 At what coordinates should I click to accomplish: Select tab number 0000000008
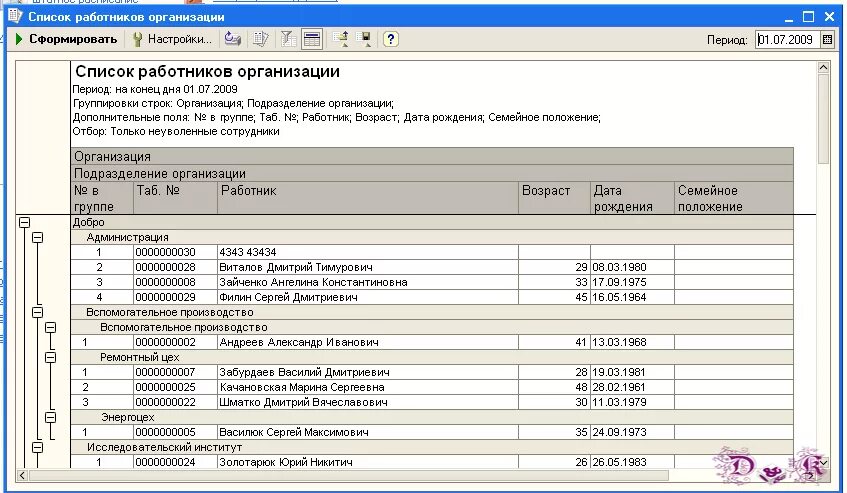pyautogui.click(x=165, y=282)
